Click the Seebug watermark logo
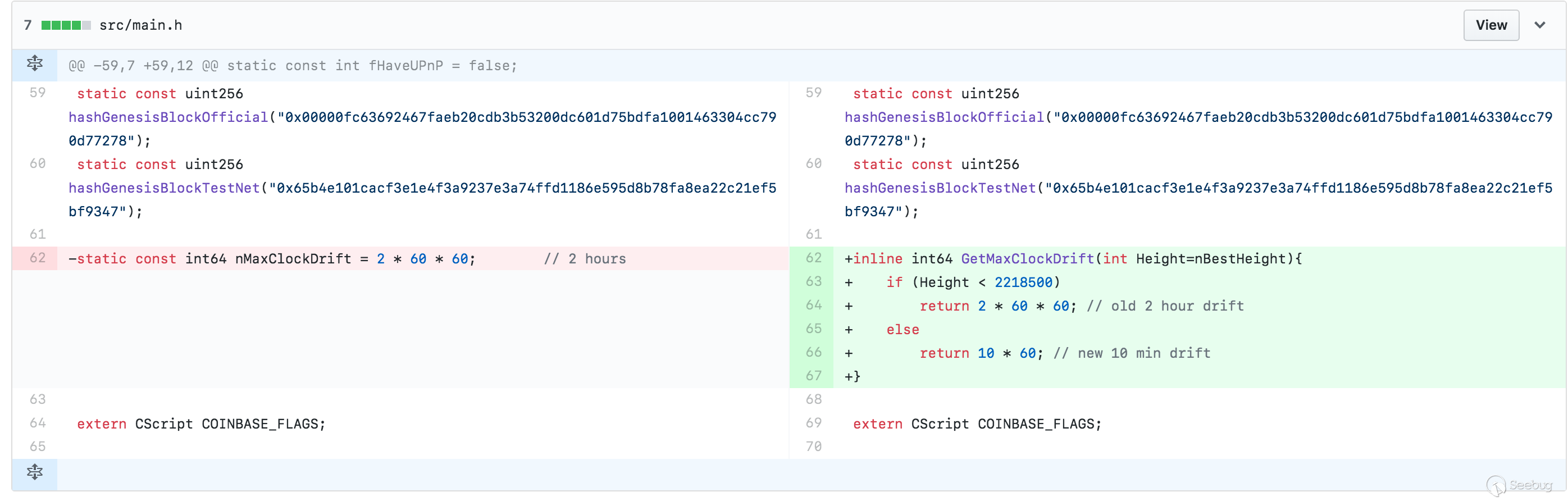1568x501 pixels. (1520, 485)
